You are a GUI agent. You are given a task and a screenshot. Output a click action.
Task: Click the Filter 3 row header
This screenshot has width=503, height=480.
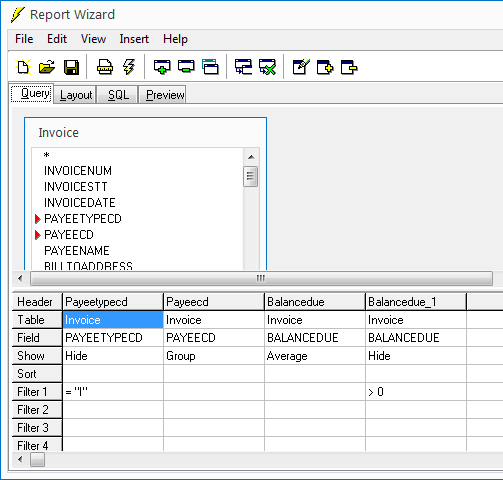[x=37, y=428]
